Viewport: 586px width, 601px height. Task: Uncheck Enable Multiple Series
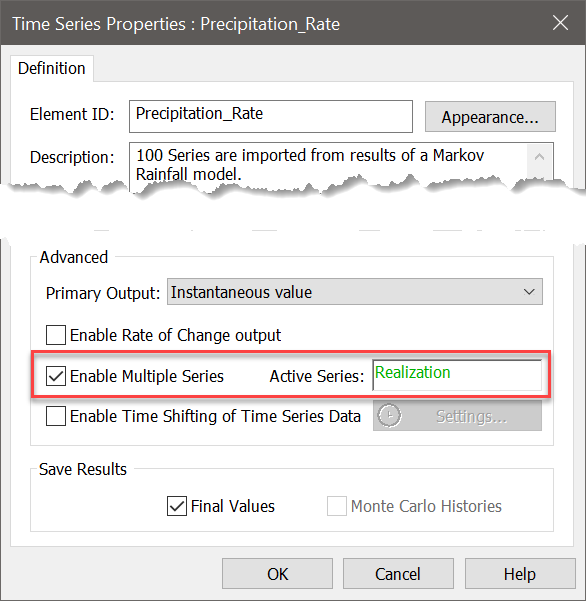point(56,376)
